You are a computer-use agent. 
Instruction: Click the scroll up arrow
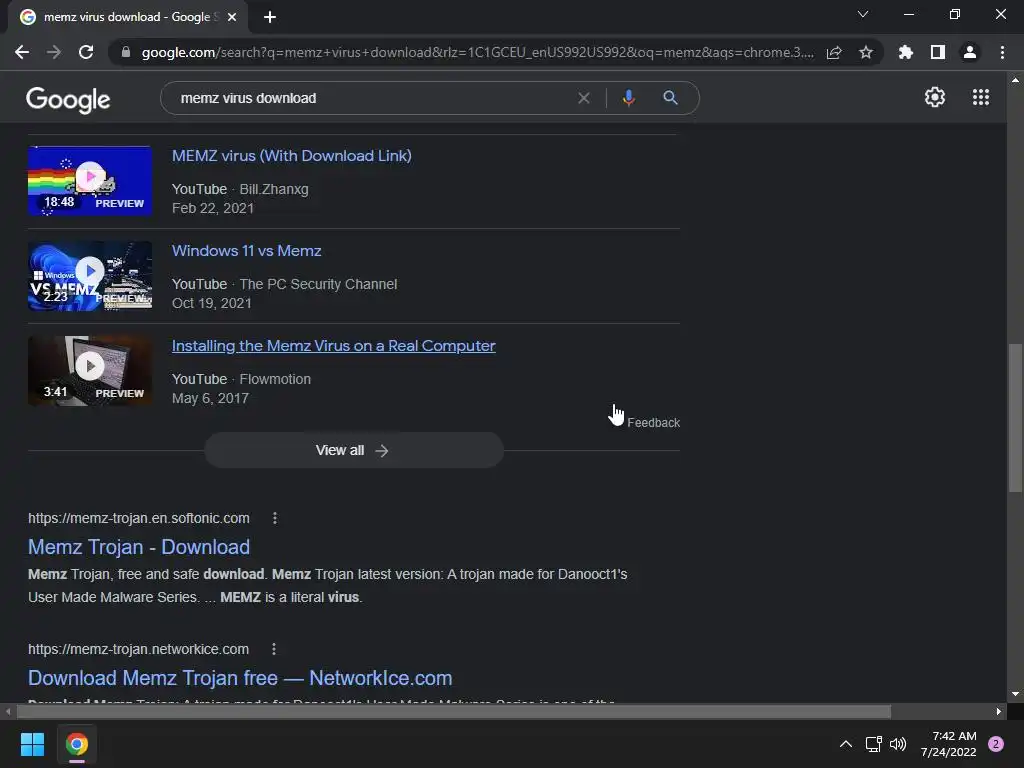(1015, 80)
